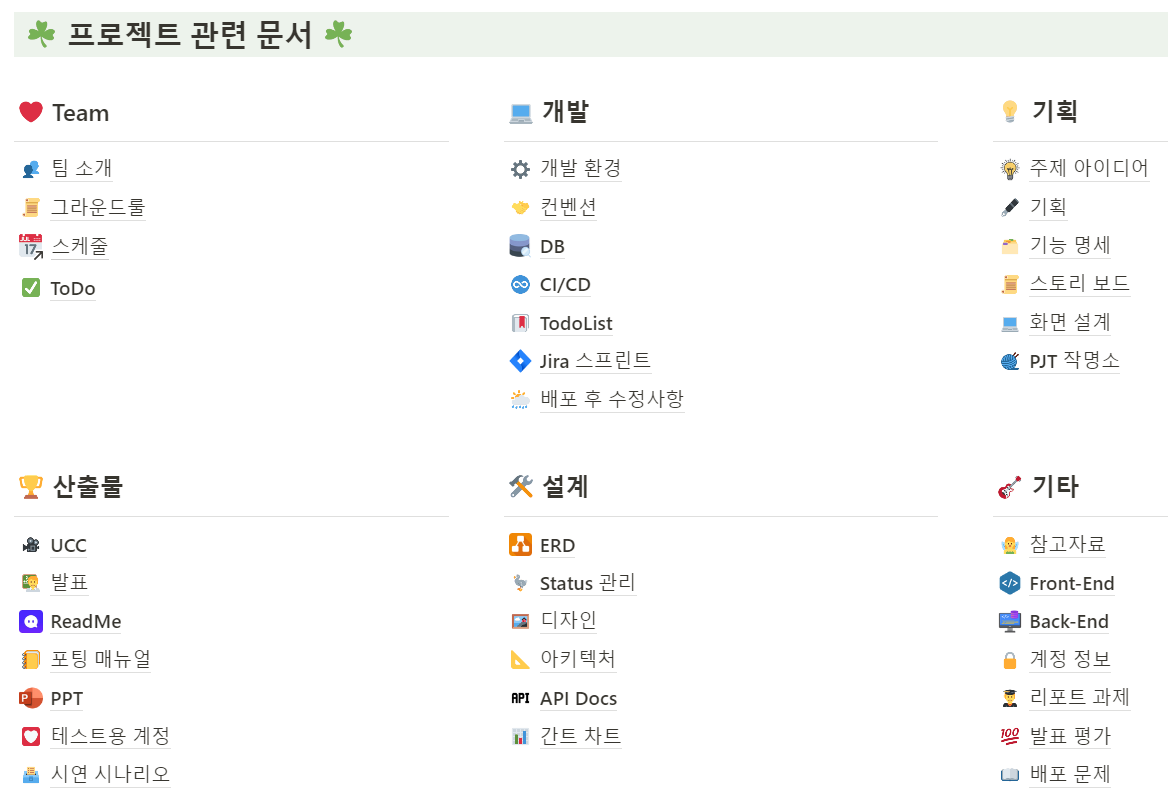1168x793 pixels.
Task: Click the PowerPoint icon next to PPT
Action: (x=28, y=698)
